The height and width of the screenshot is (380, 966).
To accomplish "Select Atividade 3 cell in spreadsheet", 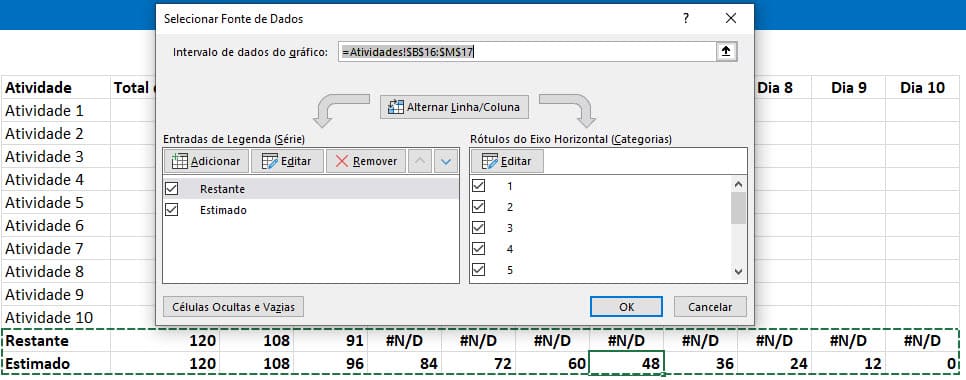I will point(55,156).
